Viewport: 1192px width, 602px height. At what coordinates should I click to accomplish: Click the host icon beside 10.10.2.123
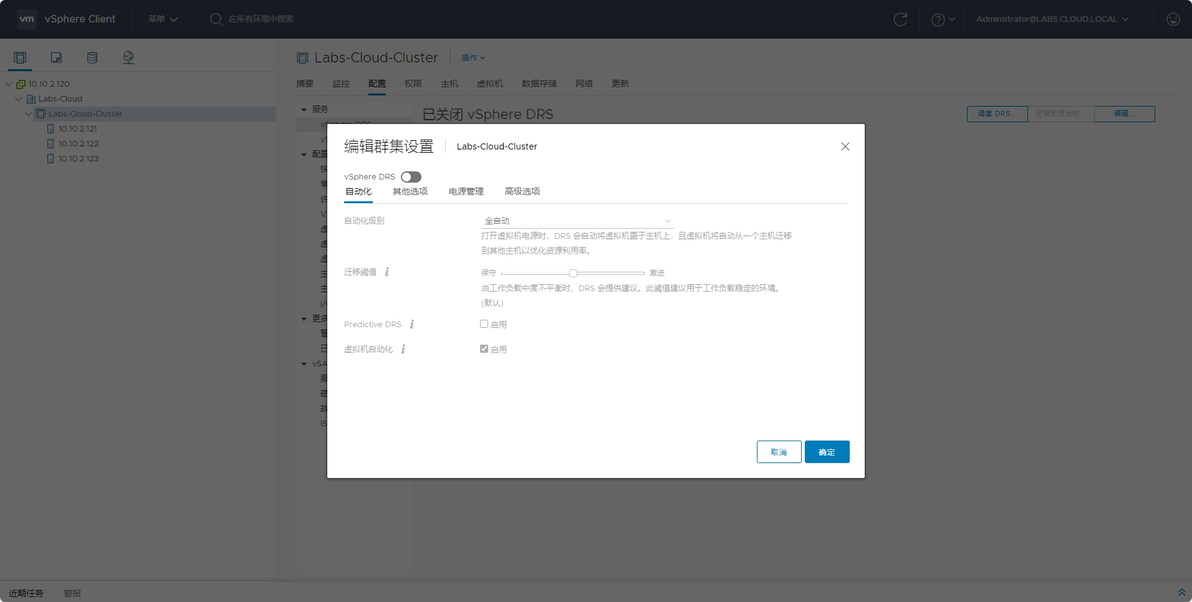coord(51,158)
